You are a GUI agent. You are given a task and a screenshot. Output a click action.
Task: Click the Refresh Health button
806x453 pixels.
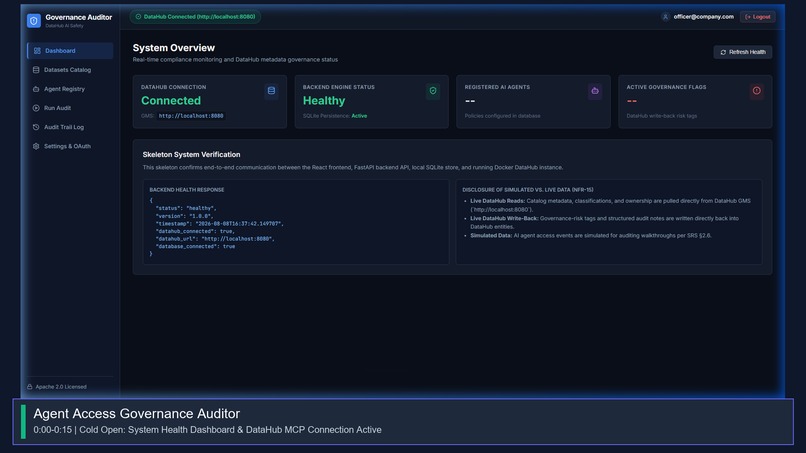(x=743, y=52)
